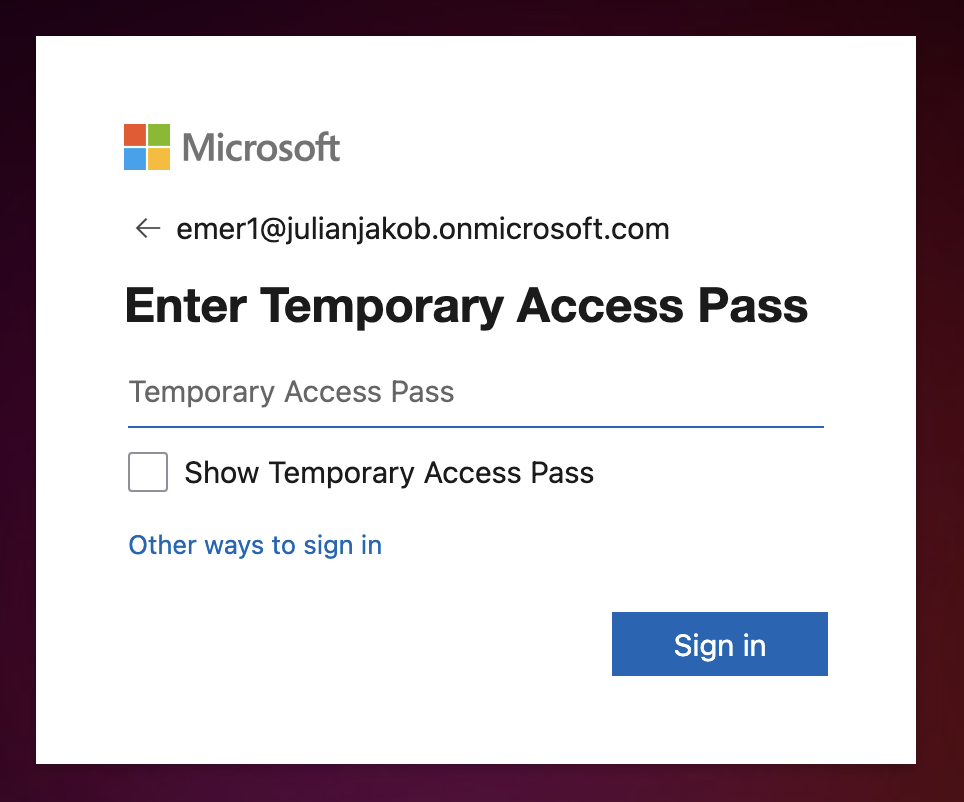This screenshot has height=802, width=964.
Task: Click blank white area left of Sign in
Action: point(369,644)
